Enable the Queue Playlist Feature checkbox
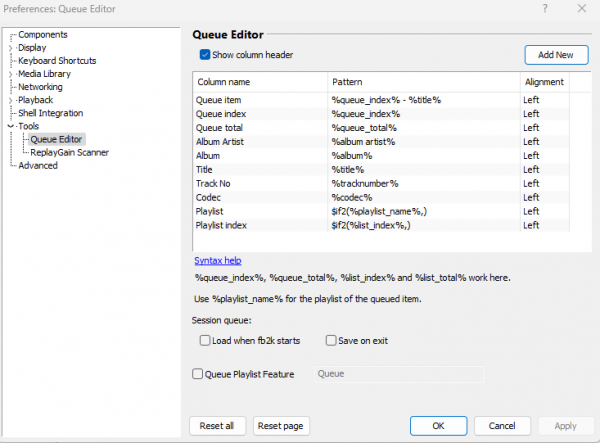600x443 pixels. tap(197, 374)
